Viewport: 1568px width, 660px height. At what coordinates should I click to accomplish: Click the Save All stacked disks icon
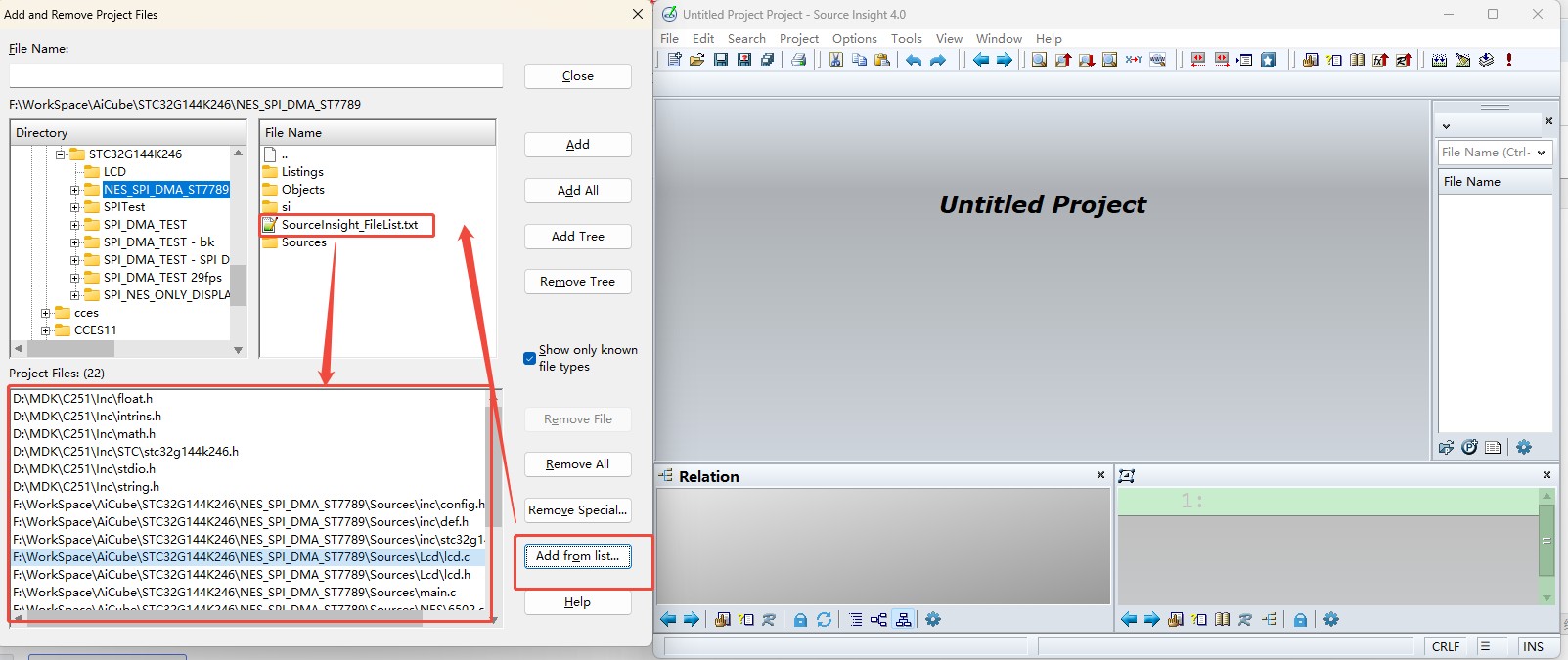coord(768,60)
